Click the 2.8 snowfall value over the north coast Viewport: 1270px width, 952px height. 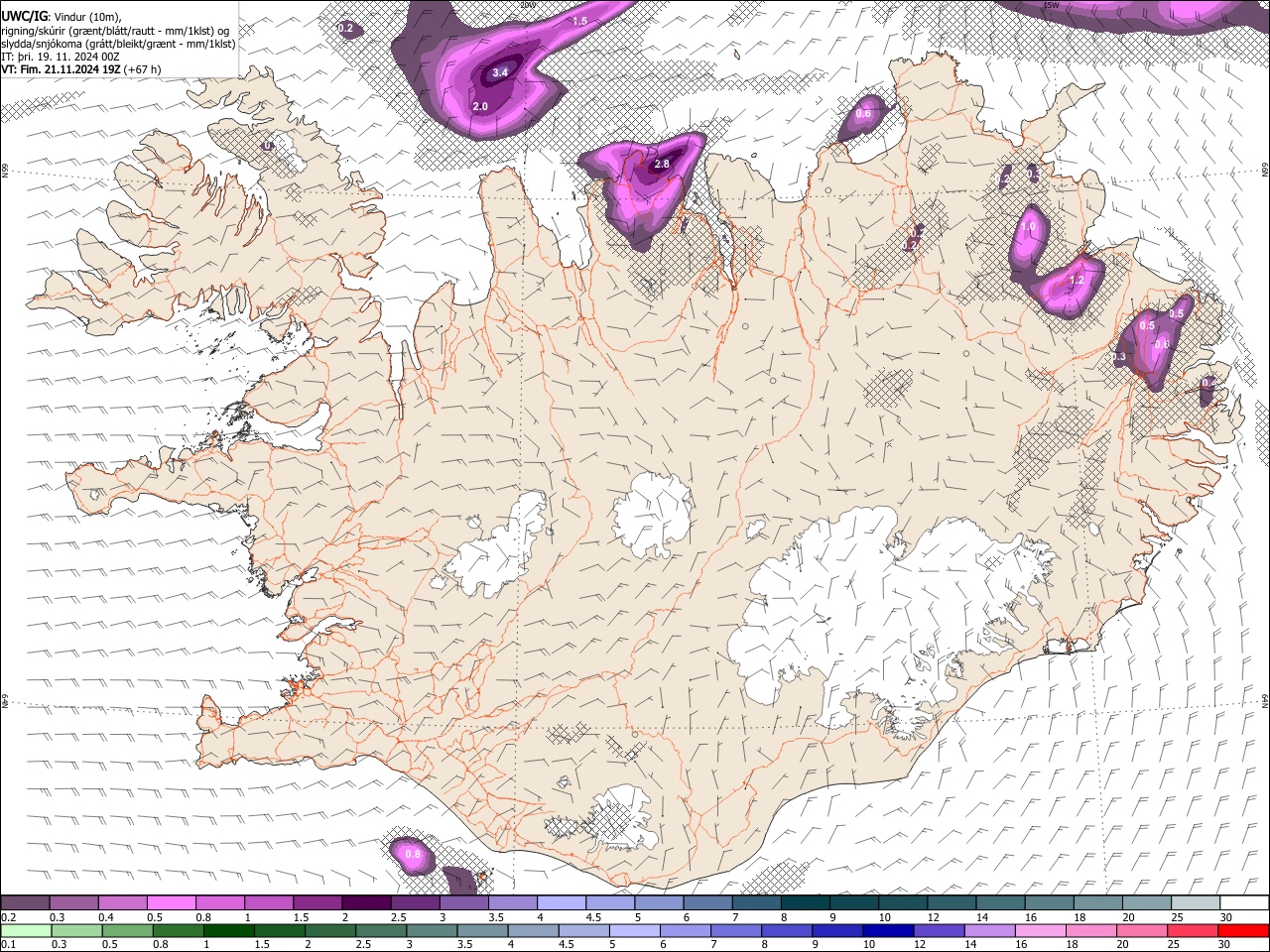pos(663,165)
